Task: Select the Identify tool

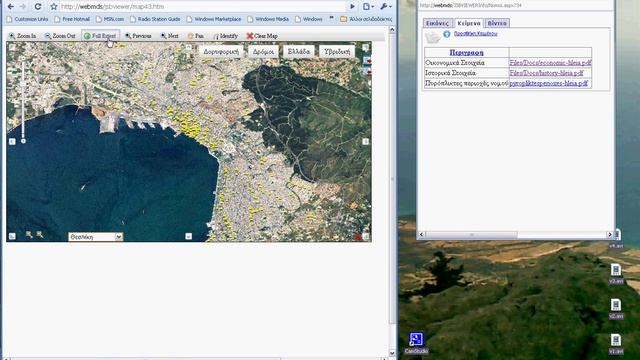Action: pos(225,36)
